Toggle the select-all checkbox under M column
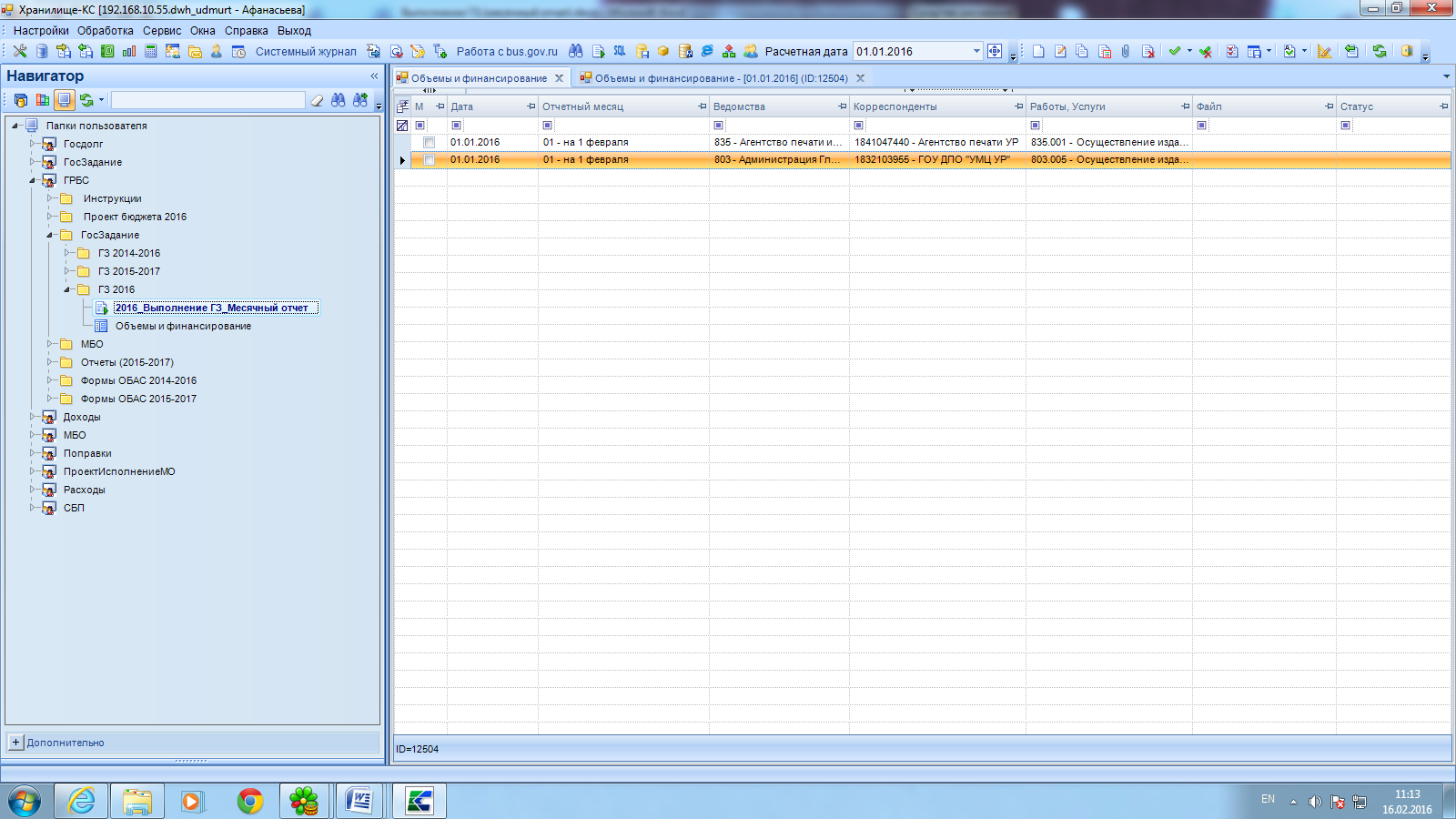 pos(420,126)
